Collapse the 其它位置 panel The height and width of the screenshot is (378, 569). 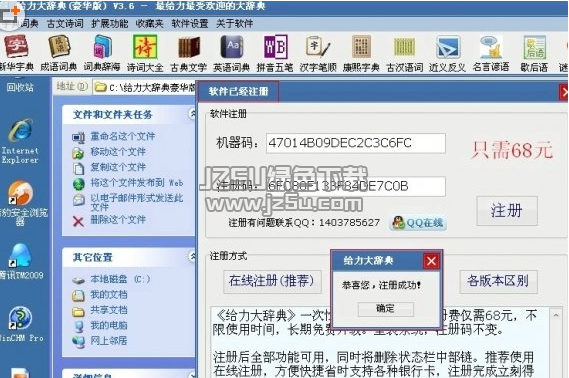(192, 256)
